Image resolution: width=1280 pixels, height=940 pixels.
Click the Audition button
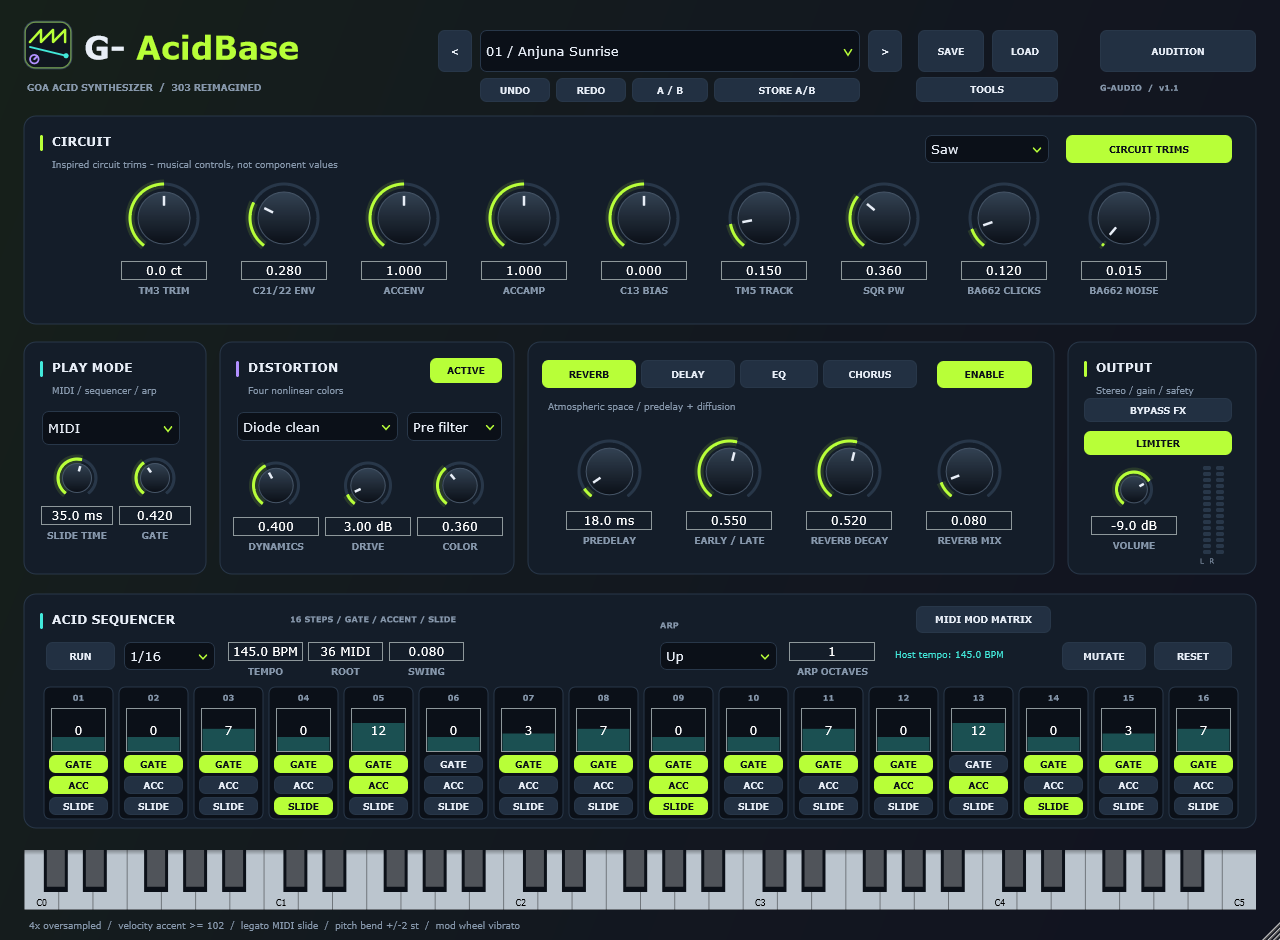tap(1178, 51)
